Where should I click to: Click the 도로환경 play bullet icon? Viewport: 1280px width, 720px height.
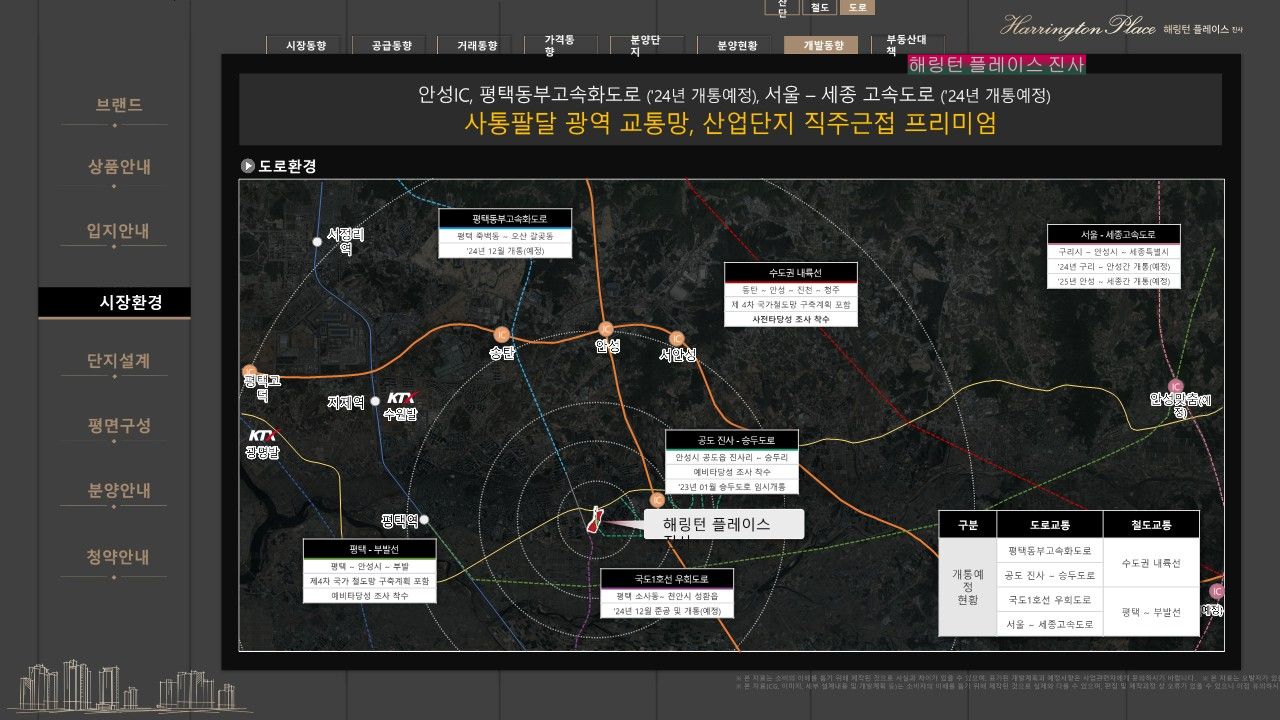(248, 166)
